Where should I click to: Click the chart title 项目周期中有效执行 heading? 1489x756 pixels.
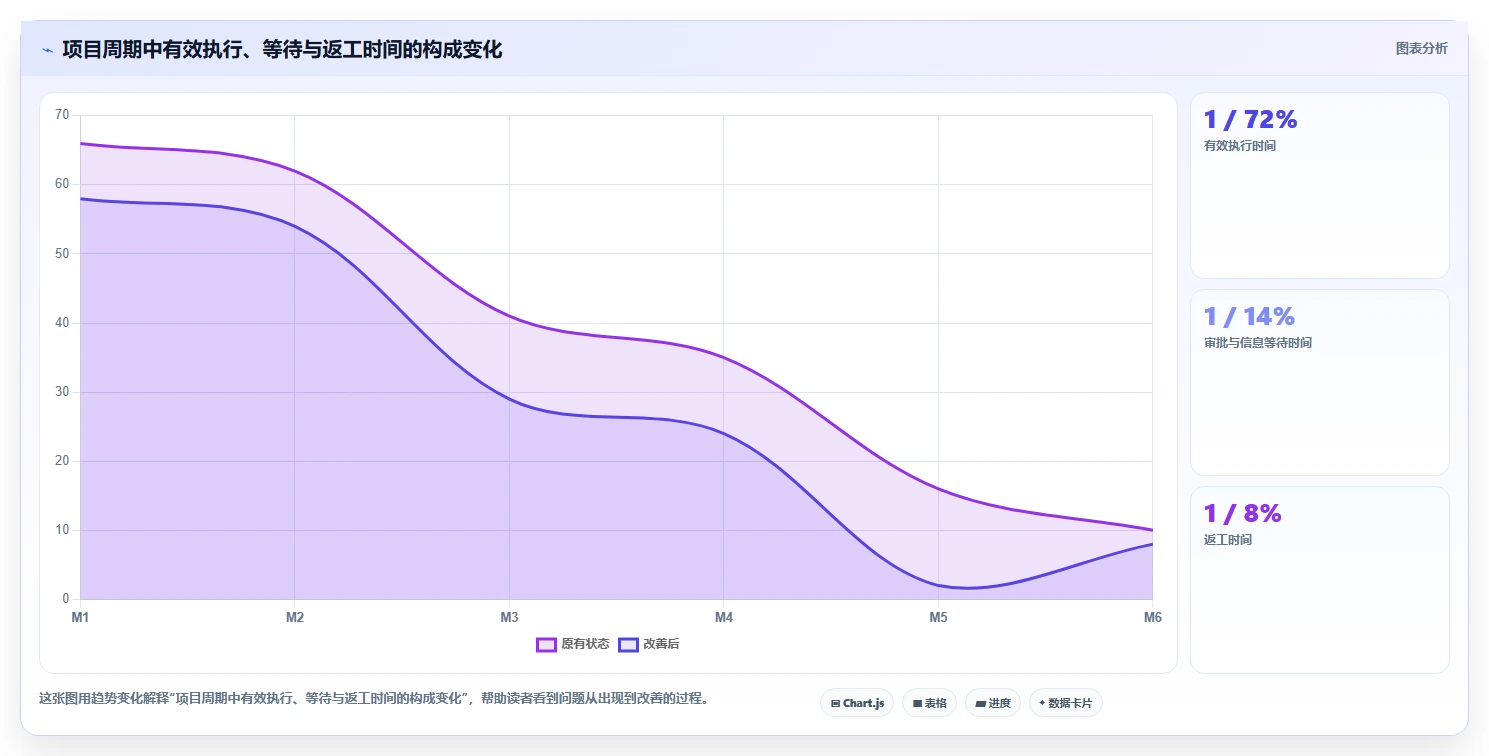[x=282, y=49]
